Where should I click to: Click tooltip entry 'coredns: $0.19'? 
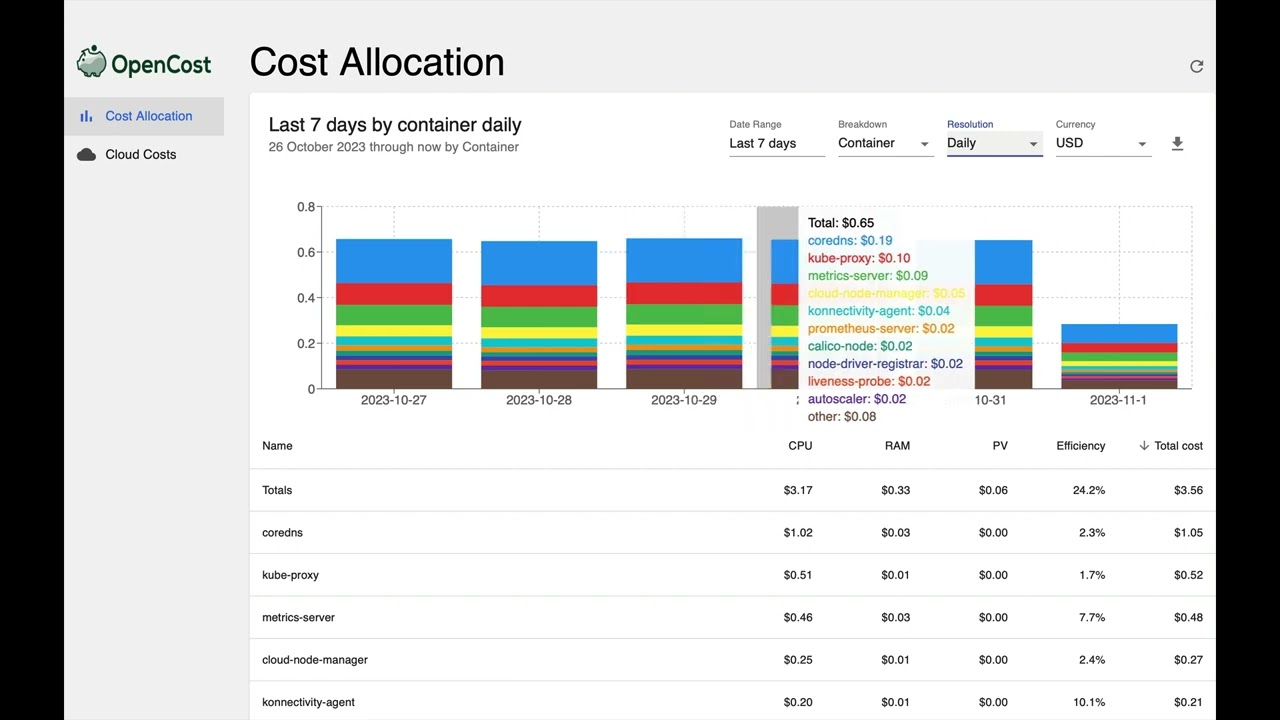(850, 241)
